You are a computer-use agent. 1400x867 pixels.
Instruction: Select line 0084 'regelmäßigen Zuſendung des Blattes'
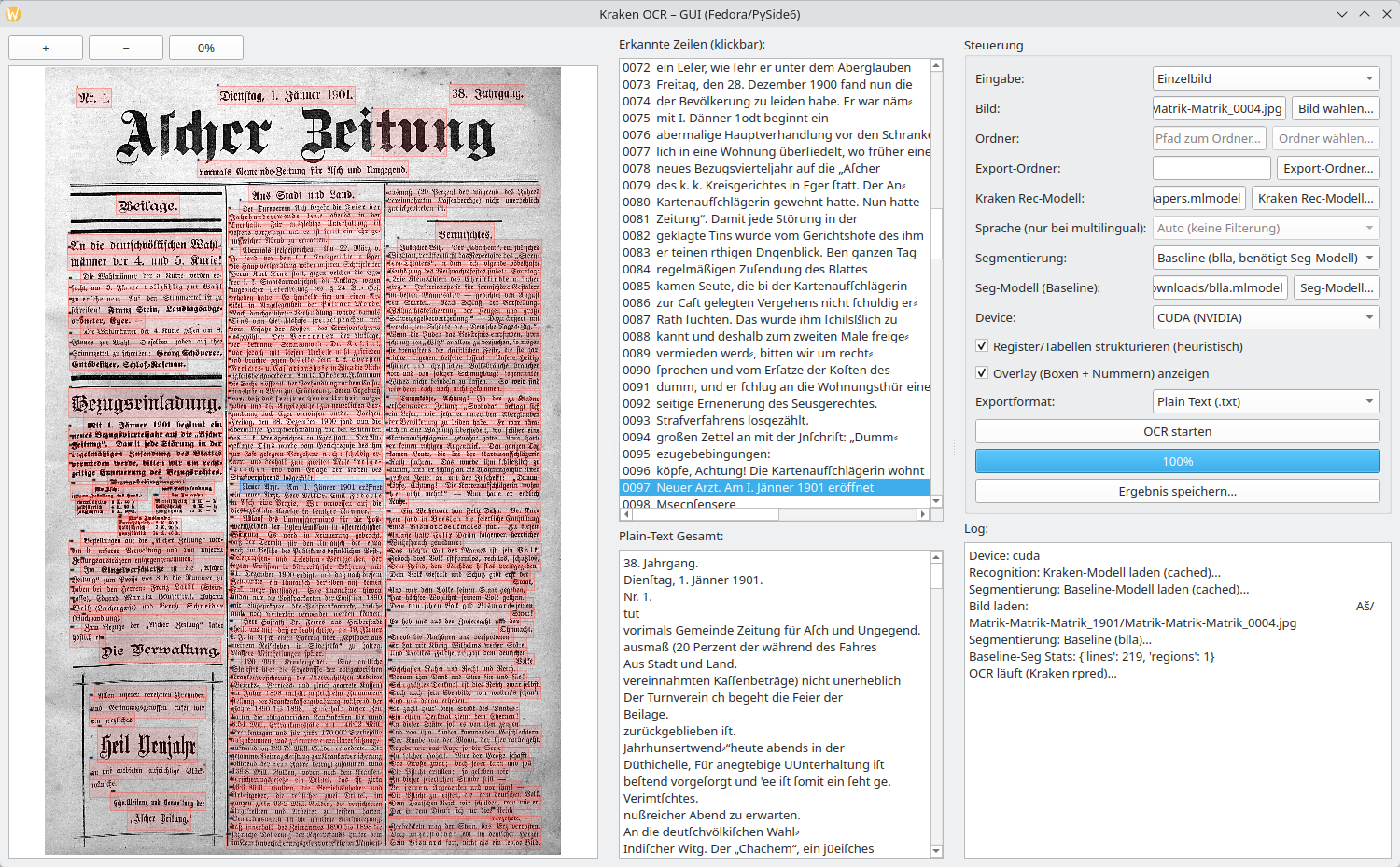pos(775,269)
